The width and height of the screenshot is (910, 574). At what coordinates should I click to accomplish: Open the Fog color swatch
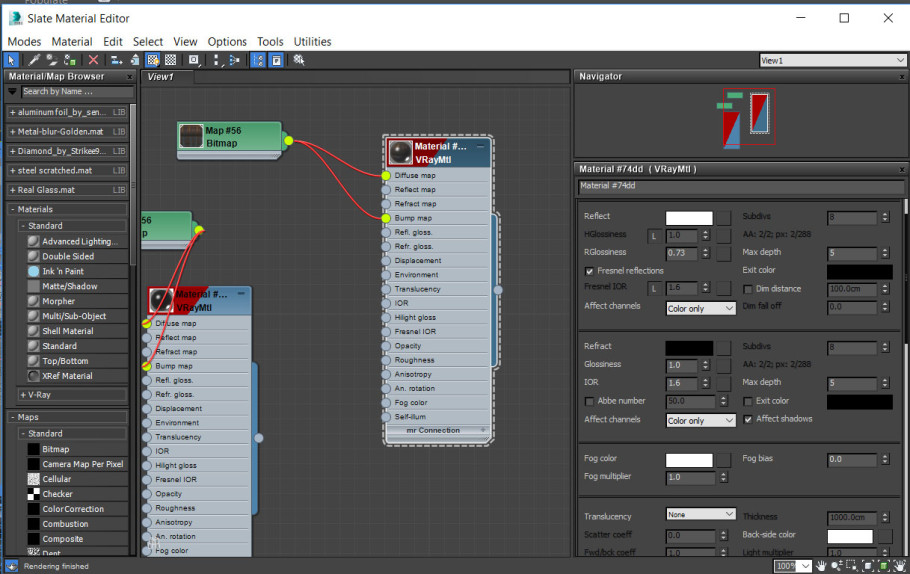(689, 460)
